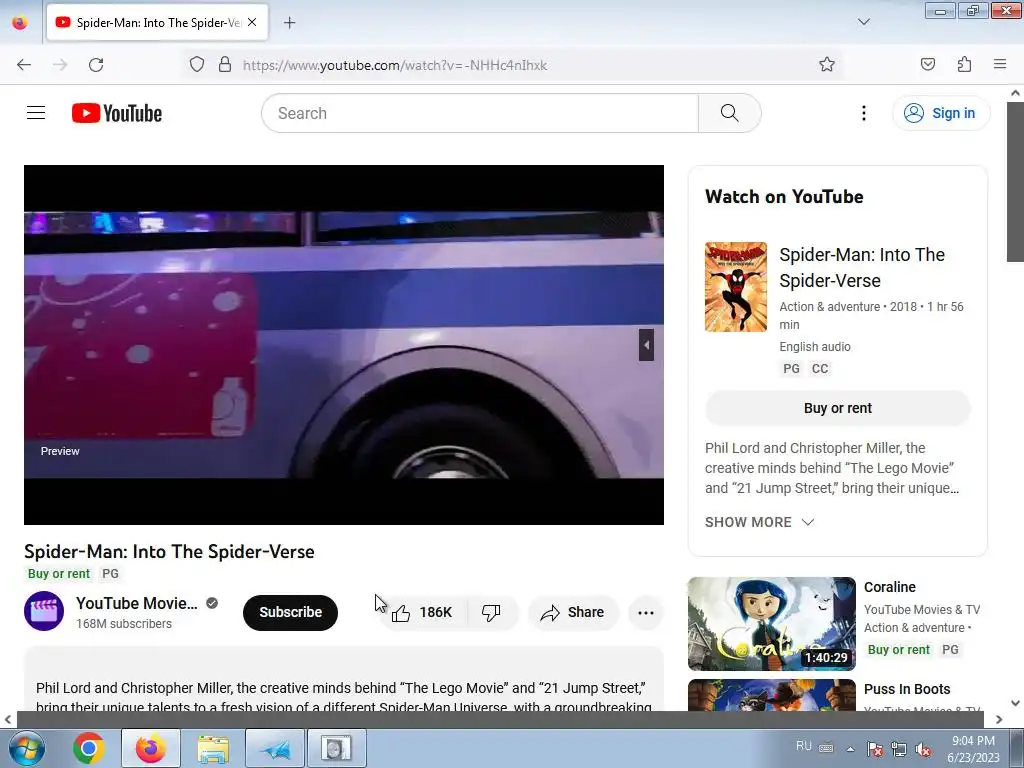Click the Puss In Boots thumbnail
The width and height of the screenshot is (1024, 768).
click(x=771, y=695)
